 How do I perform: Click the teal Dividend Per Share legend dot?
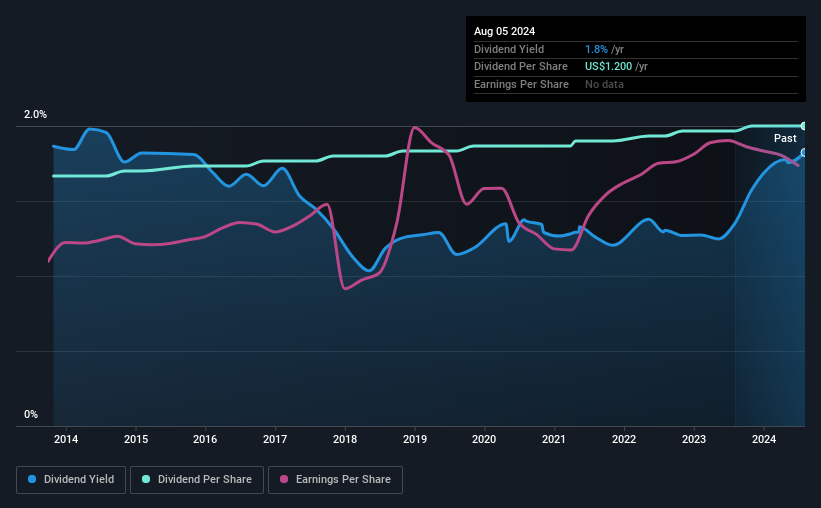pyautogui.click(x=146, y=480)
